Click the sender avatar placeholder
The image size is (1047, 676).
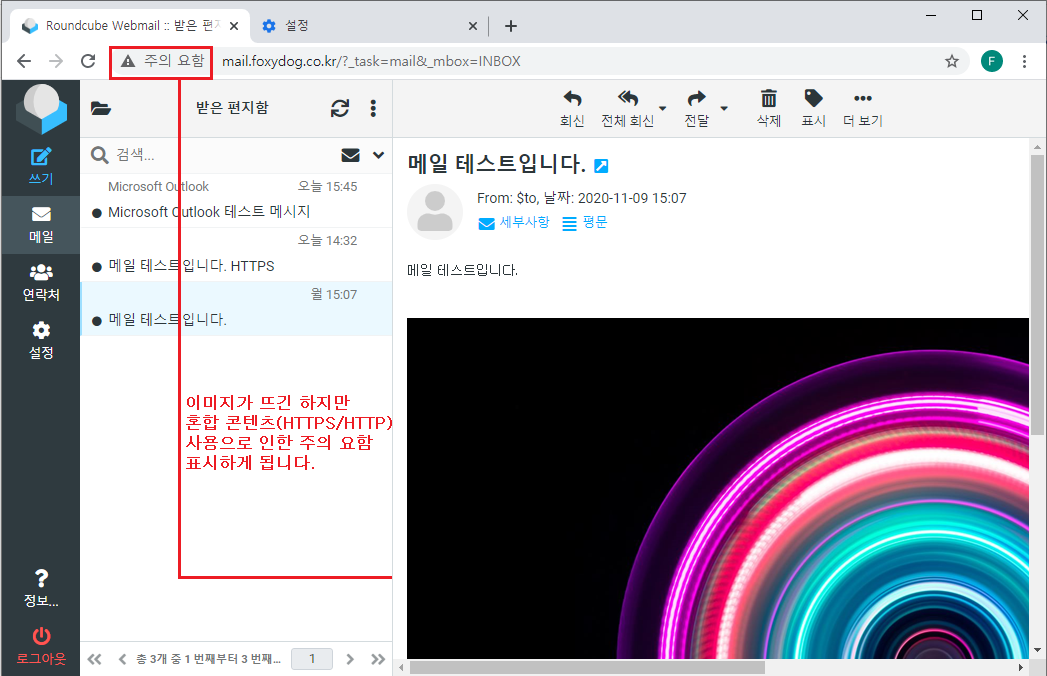click(x=435, y=212)
